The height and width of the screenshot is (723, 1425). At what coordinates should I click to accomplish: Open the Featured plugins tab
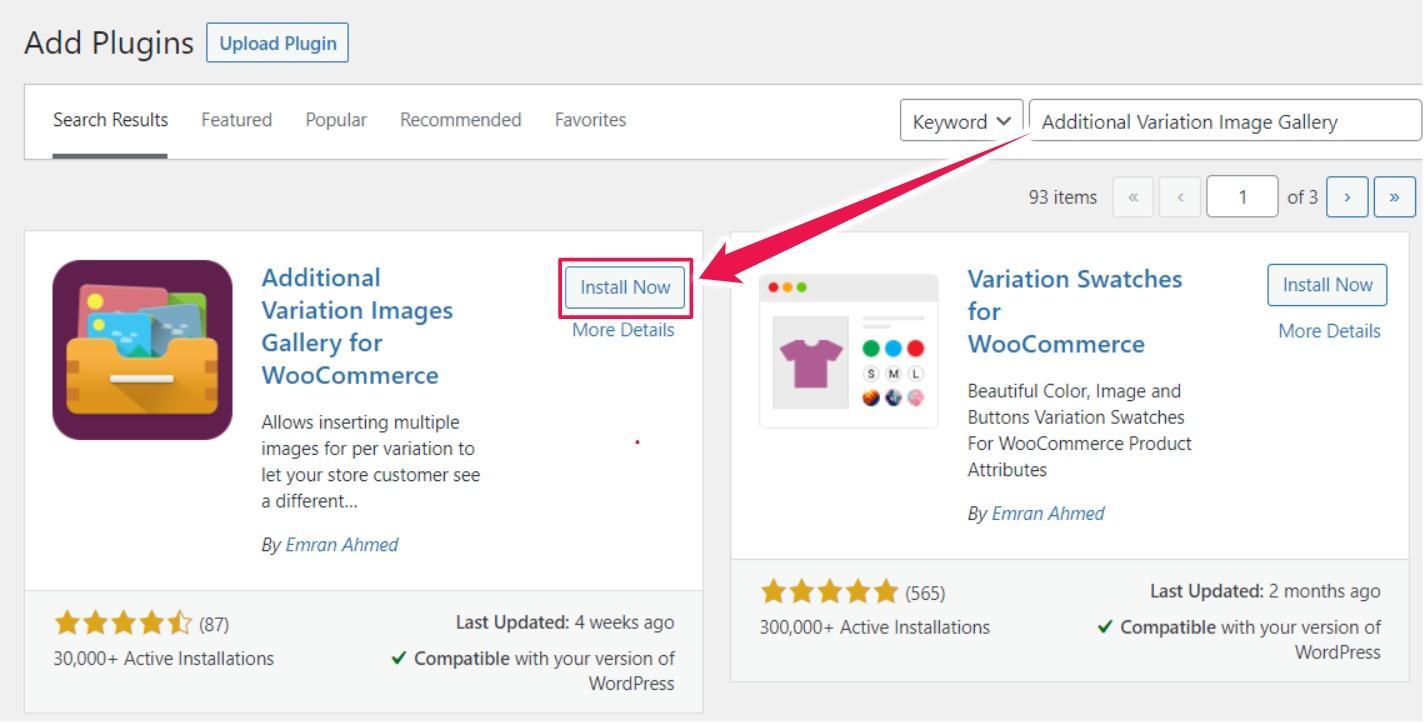pos(236,120)
